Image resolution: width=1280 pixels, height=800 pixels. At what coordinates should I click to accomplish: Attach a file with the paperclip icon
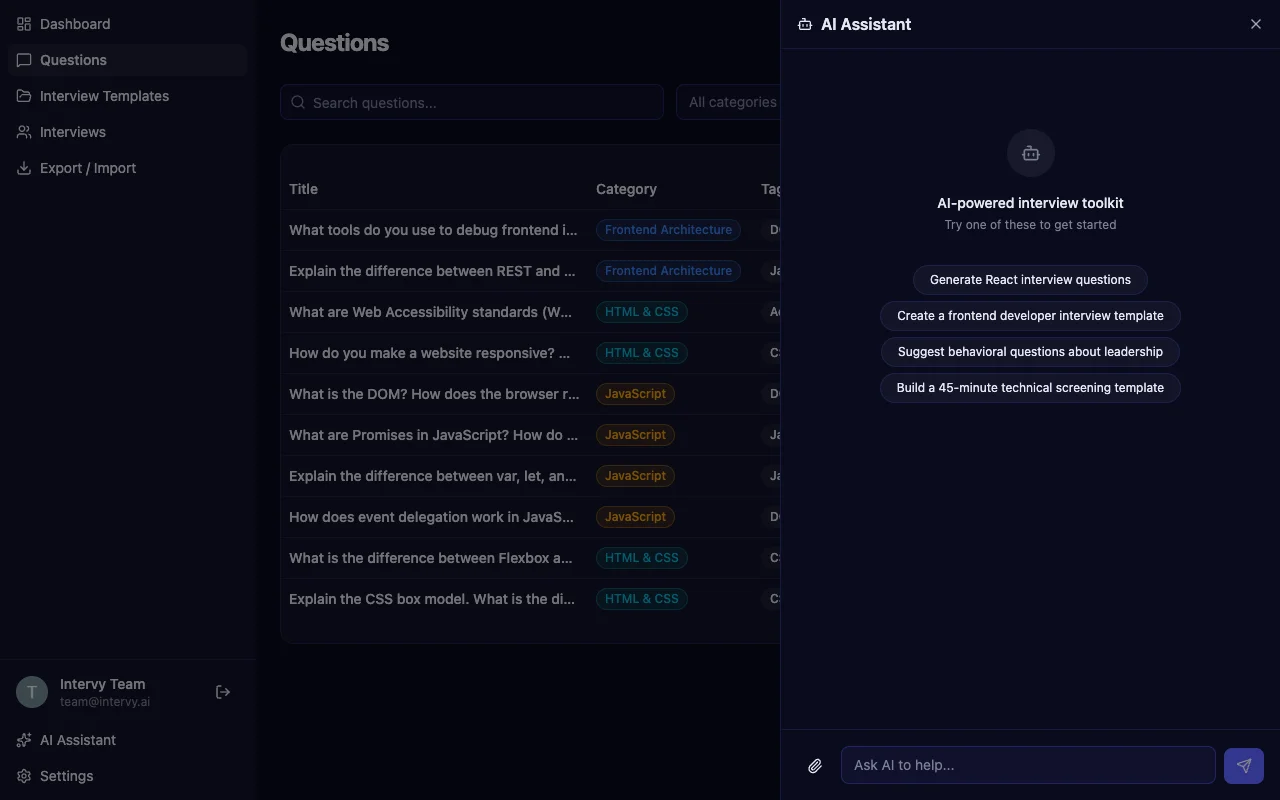pyautogui.click(x=814, y=765)
